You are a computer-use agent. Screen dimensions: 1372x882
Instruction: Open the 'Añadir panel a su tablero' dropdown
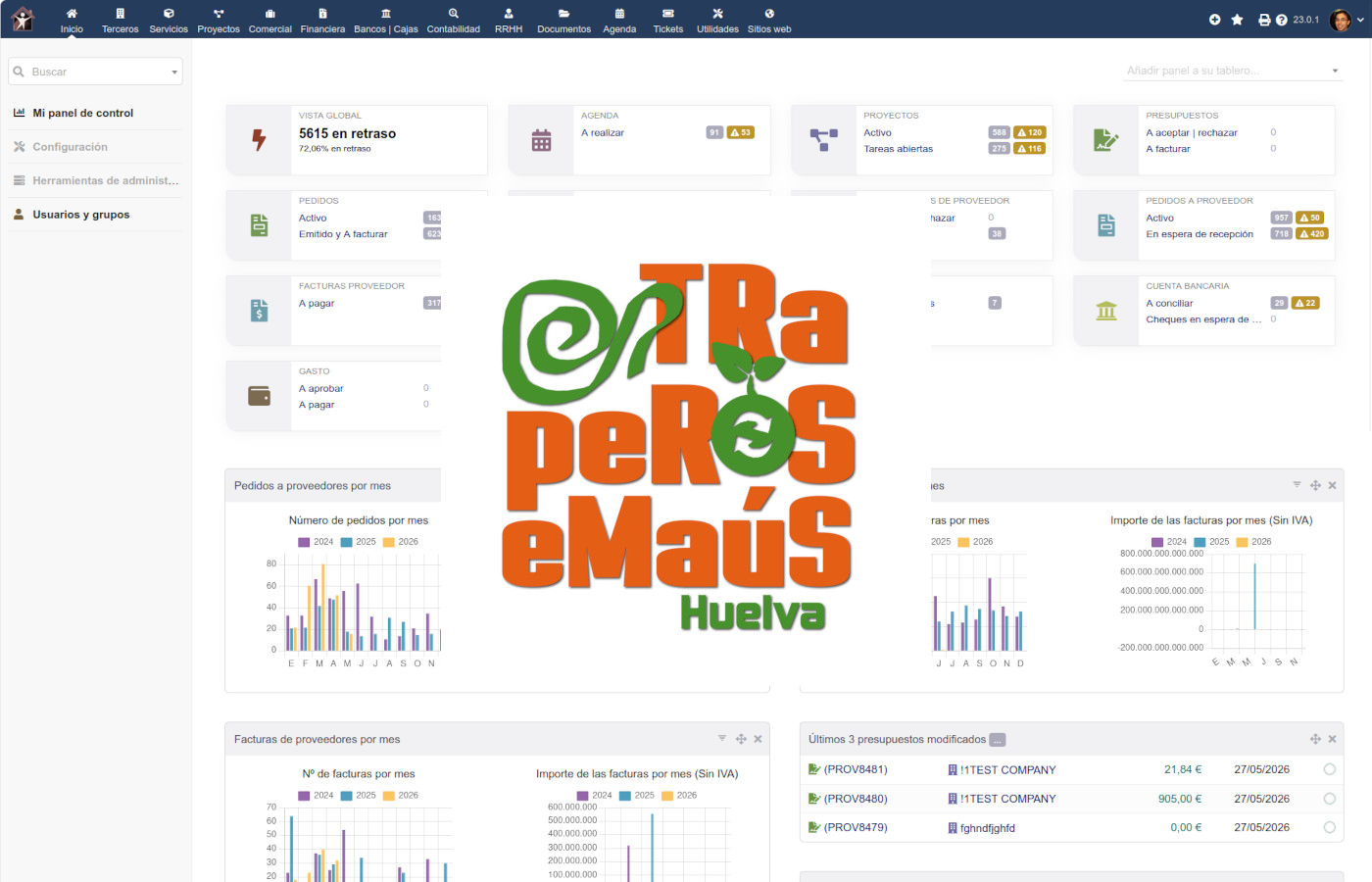[1232, 71]
